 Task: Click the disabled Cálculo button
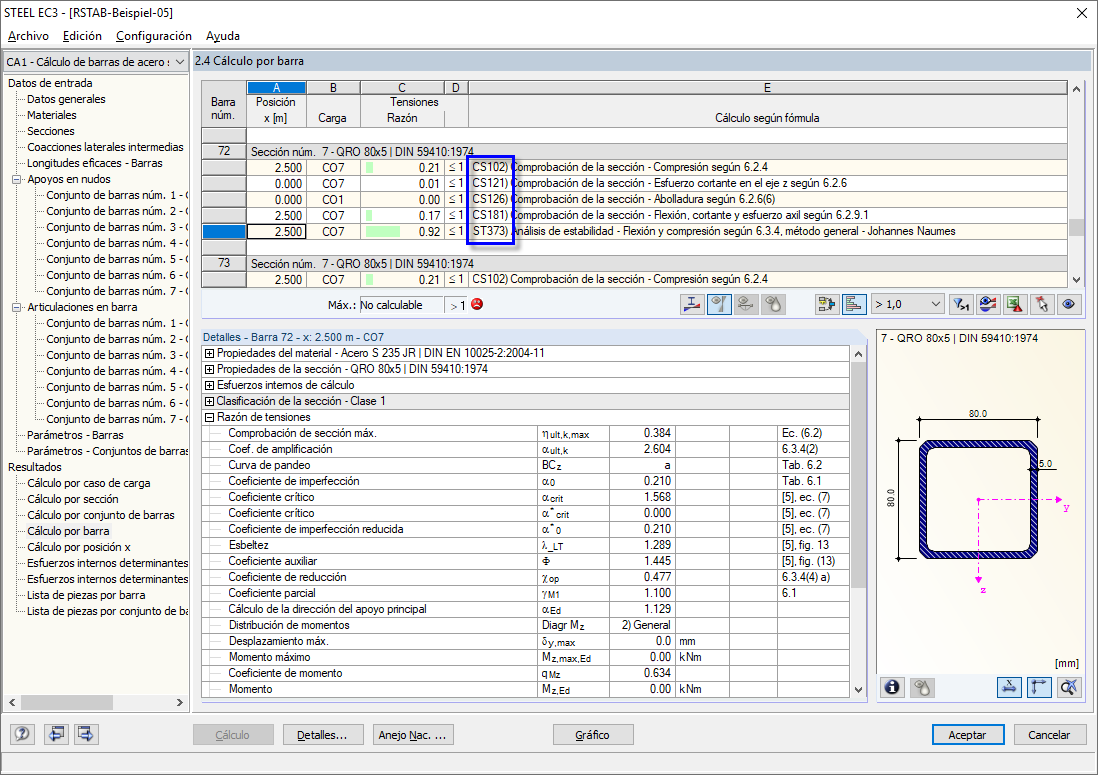click(x=232, y=734)
